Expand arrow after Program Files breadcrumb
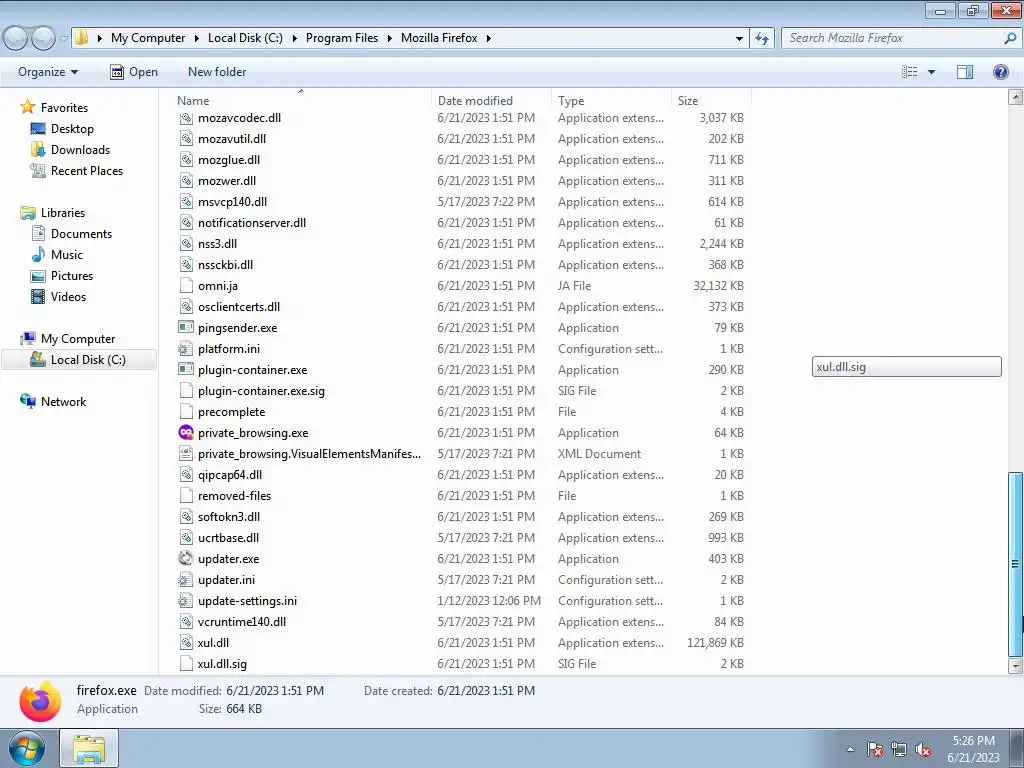 [x=389, y=38]
